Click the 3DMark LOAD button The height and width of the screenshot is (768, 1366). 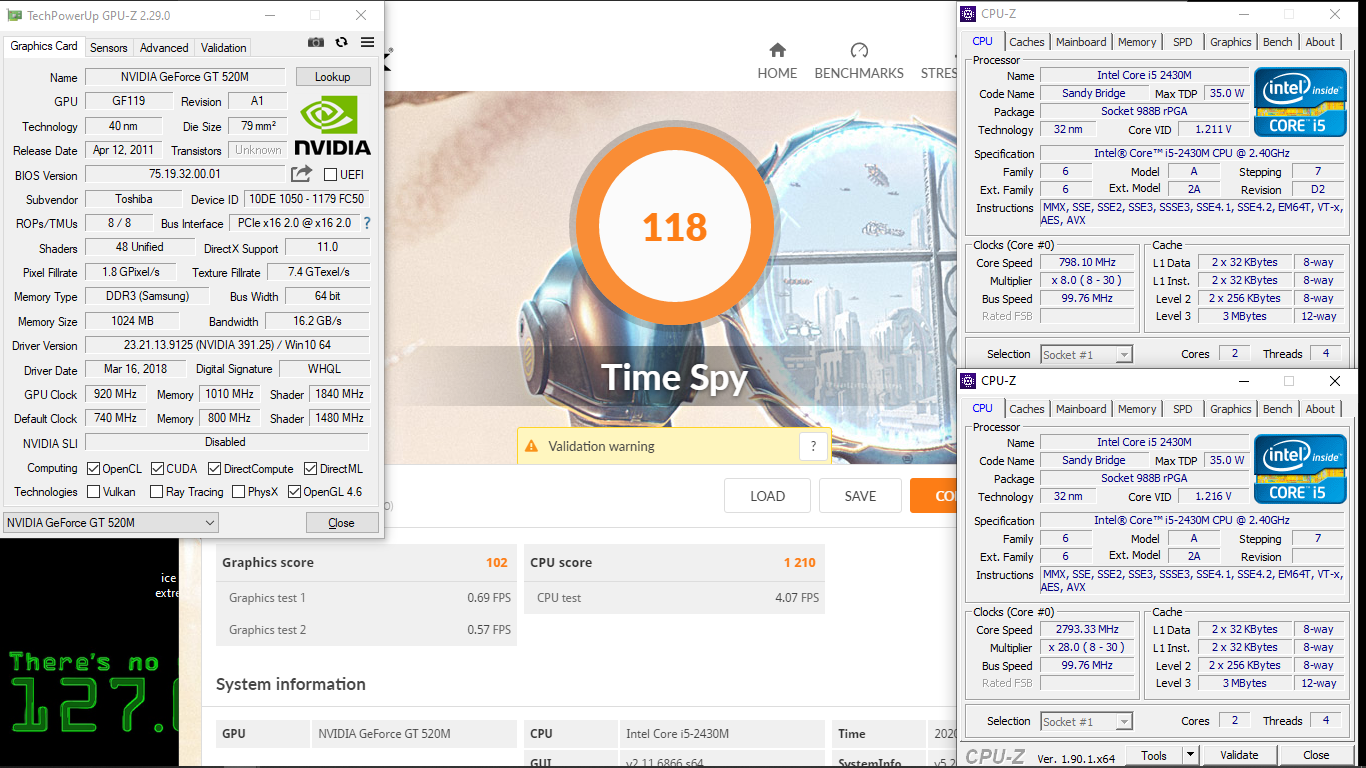(x=768, y=495)
